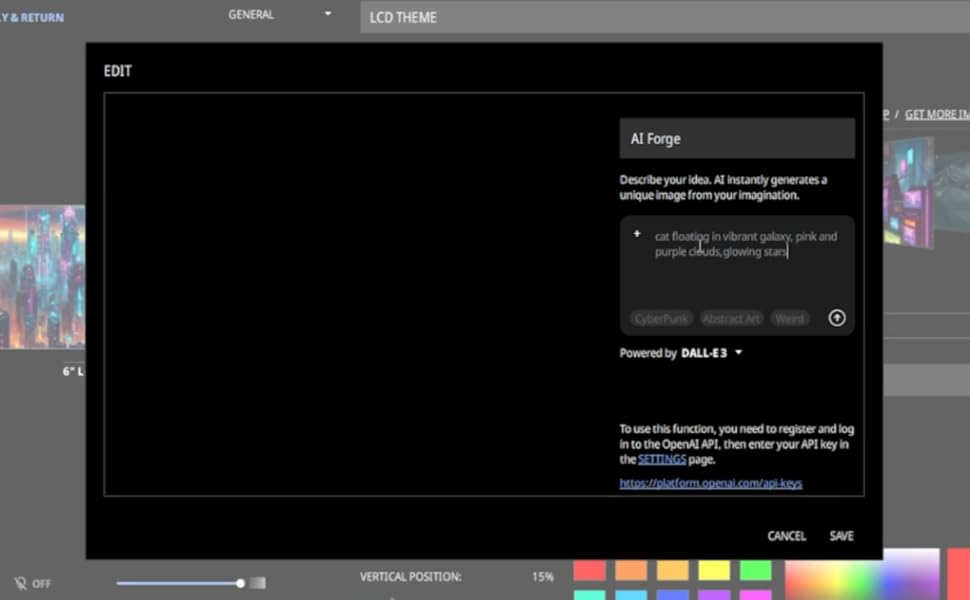The height and width of the screenshot is (600, 970).
Task: Pick the orange color swatch
Action: (630, 570)
